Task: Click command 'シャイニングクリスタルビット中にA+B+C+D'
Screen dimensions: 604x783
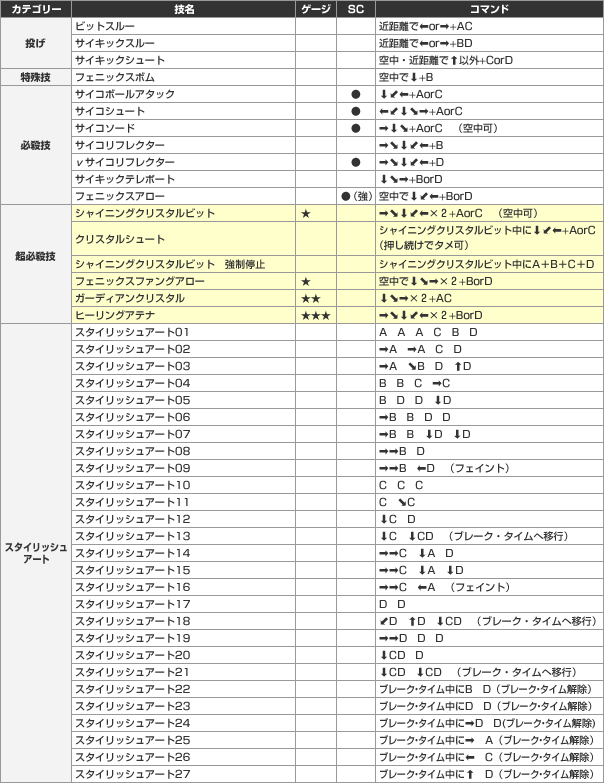Action: 487,264
